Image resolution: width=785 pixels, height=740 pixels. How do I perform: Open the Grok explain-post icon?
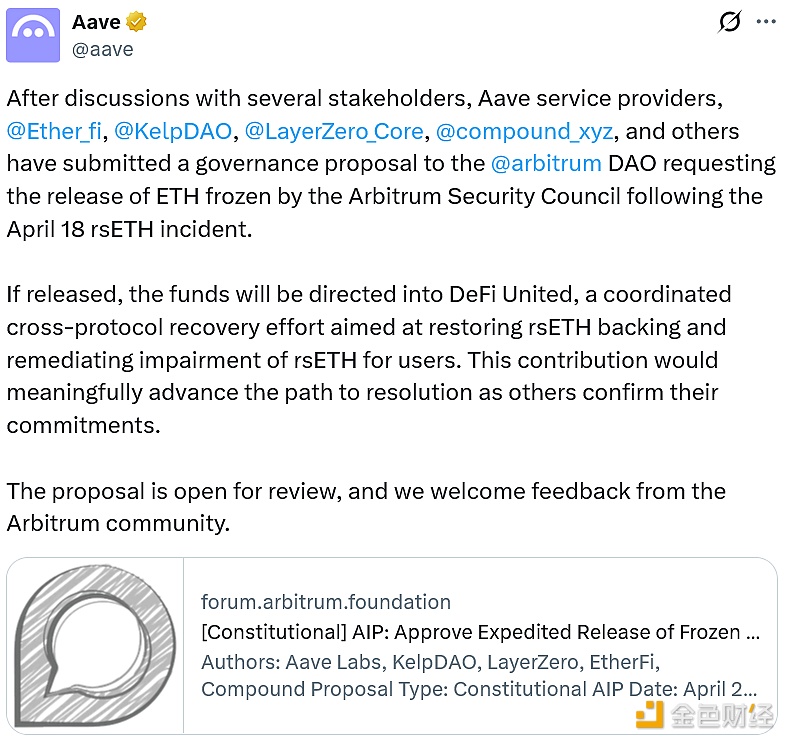click(730, 21)
